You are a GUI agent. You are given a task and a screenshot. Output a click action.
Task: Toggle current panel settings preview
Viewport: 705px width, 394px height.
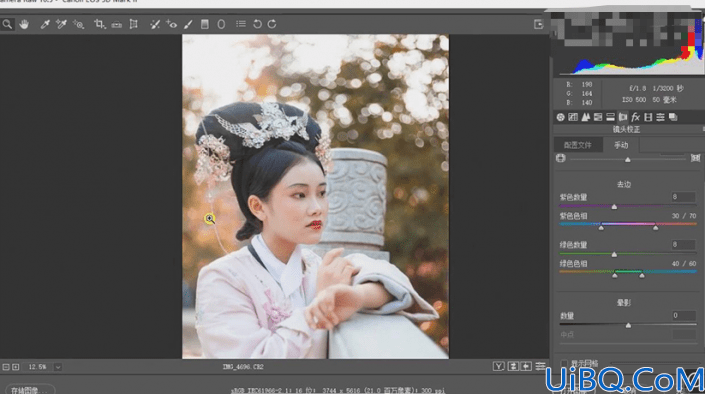[x=540, y=367]
